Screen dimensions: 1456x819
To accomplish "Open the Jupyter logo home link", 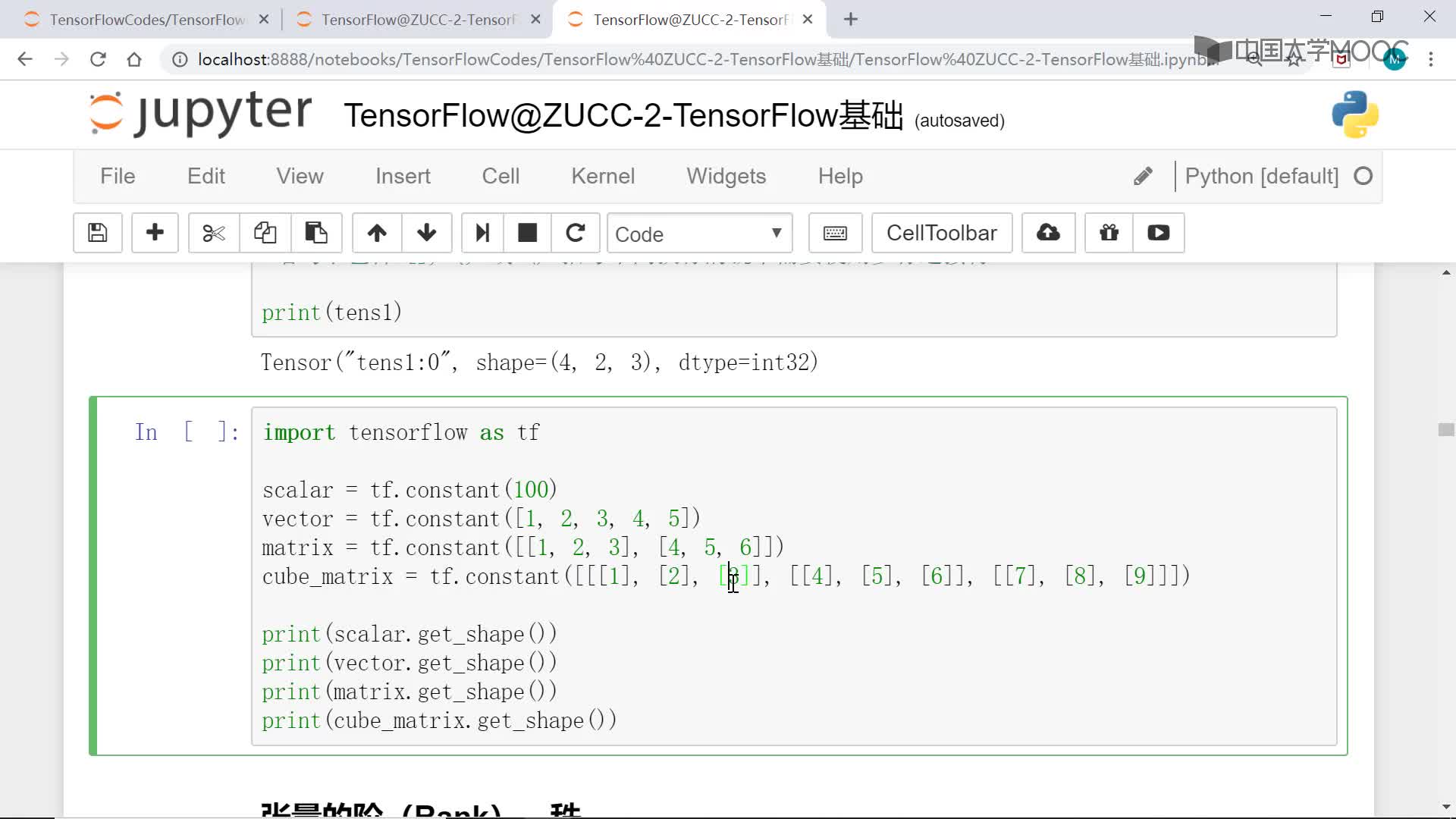I will (200, 114).
